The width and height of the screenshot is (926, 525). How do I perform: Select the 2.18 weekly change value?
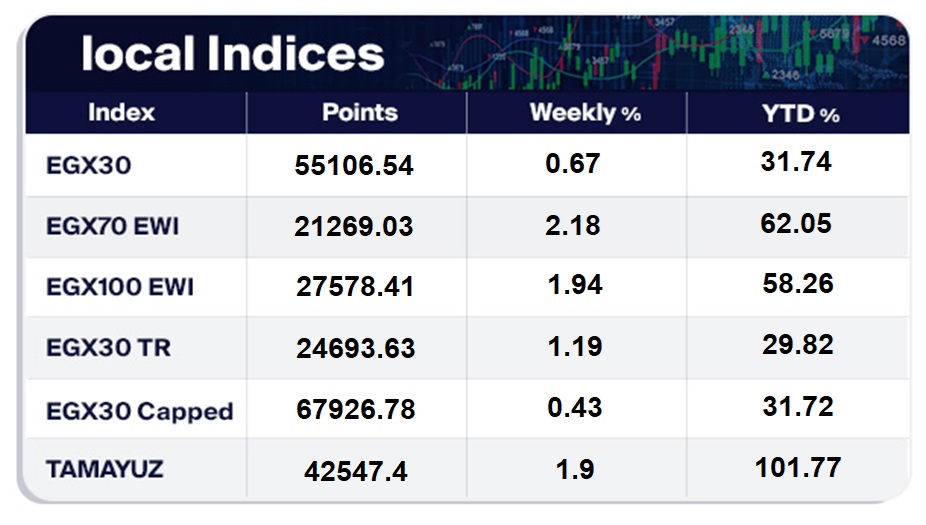[x=573, y=226]
